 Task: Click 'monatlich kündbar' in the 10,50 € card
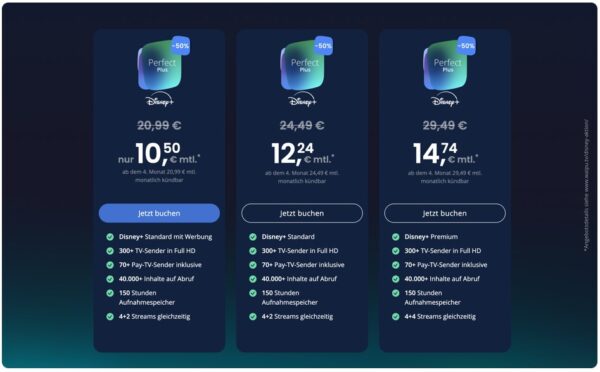159,180
